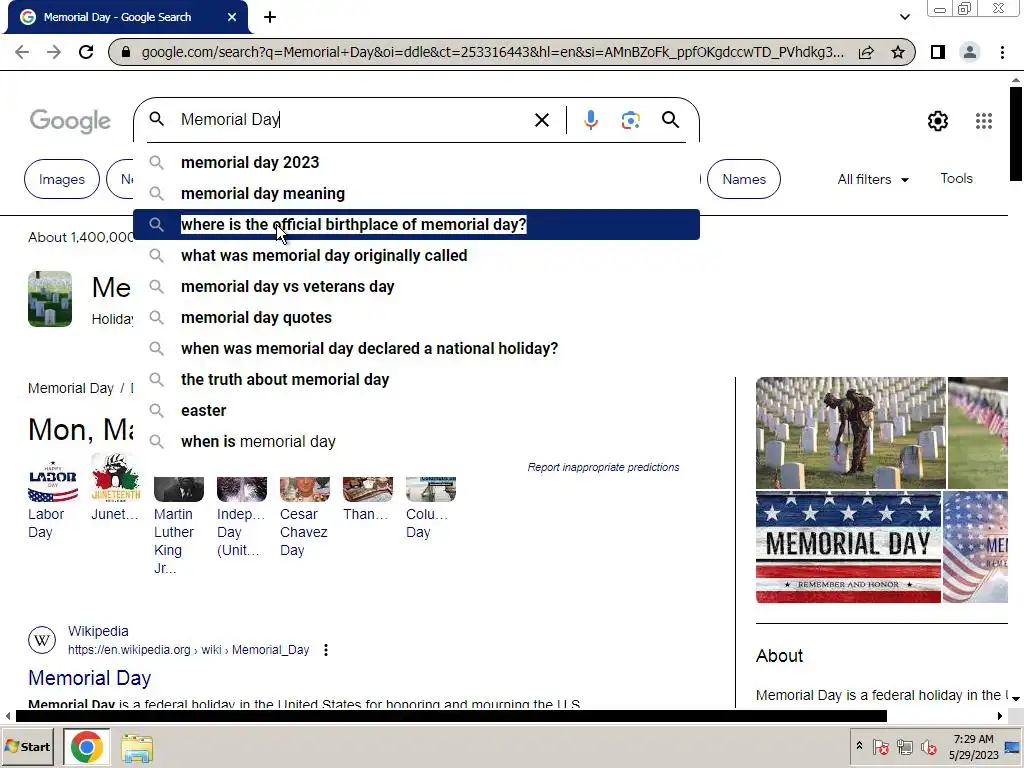Bookmark this page with the star icon
1024x768 pixels.
pos(898,52)
